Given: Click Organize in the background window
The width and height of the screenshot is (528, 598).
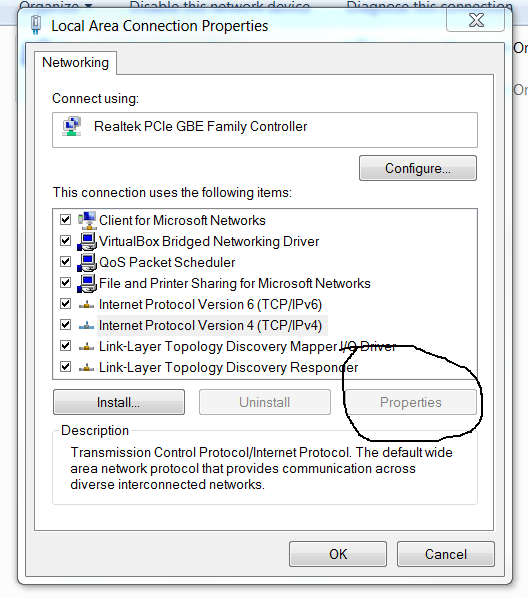Looking at the screenshot, I should tap(56, 5).
